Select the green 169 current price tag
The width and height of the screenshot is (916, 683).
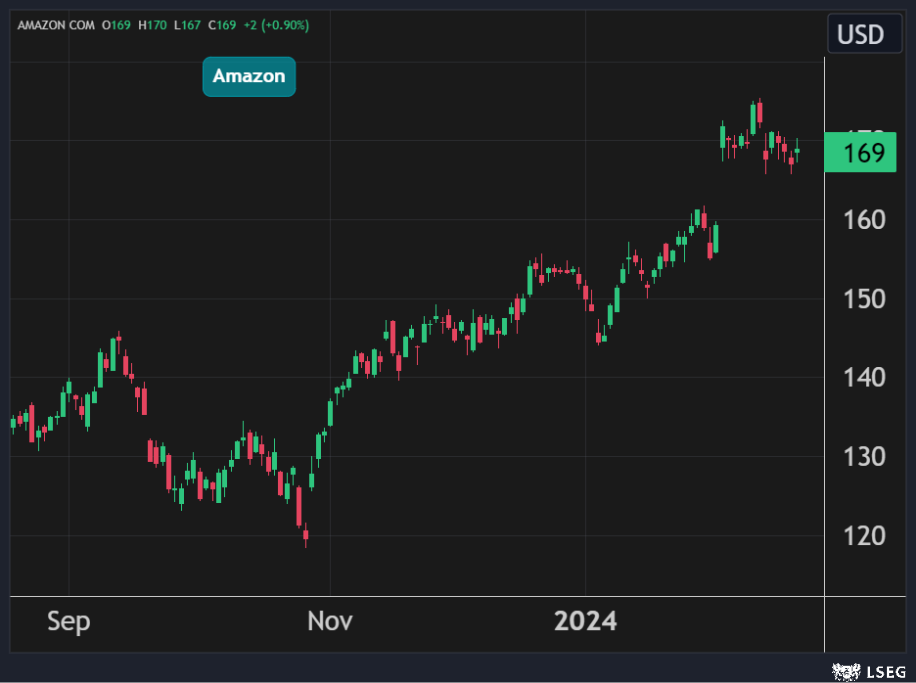860,153
